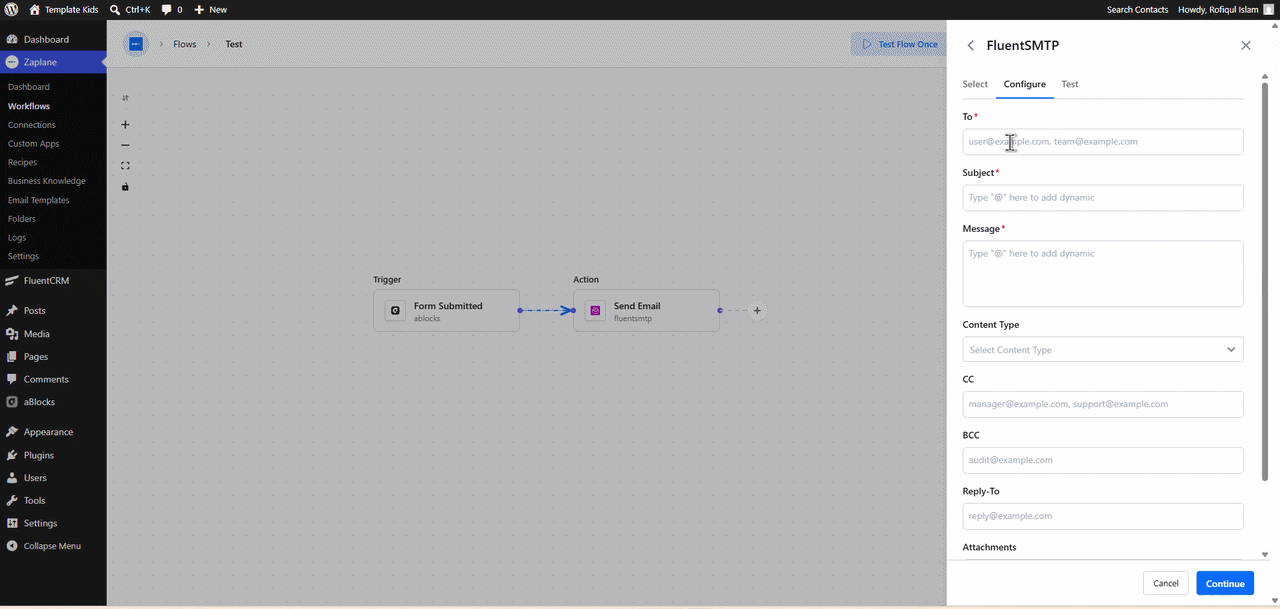Open Howdy, Rofiqul Islam account menu

click(x=1226, y=9)
